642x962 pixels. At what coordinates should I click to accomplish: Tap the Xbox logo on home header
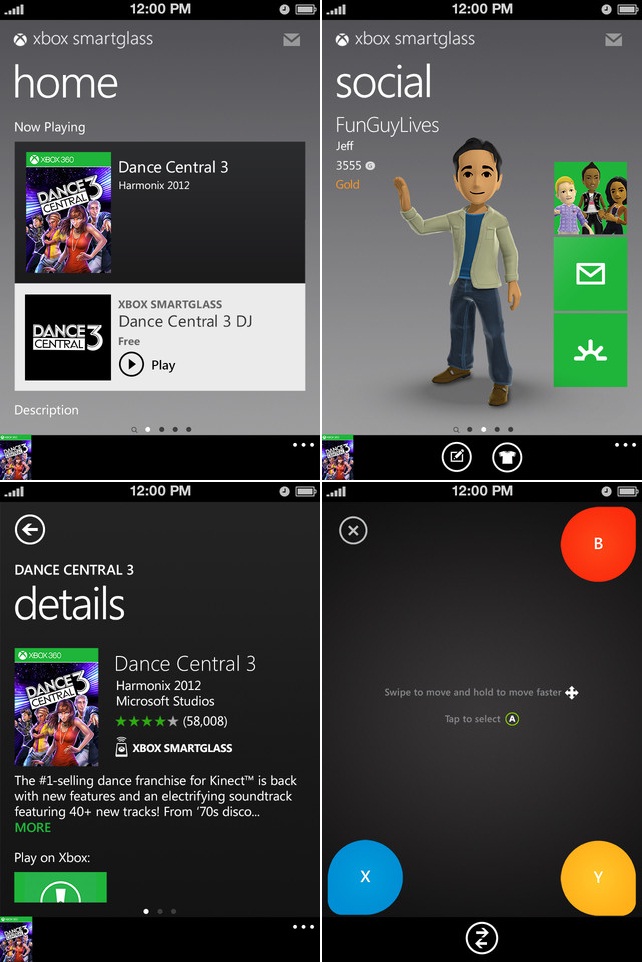pos(20,40)
